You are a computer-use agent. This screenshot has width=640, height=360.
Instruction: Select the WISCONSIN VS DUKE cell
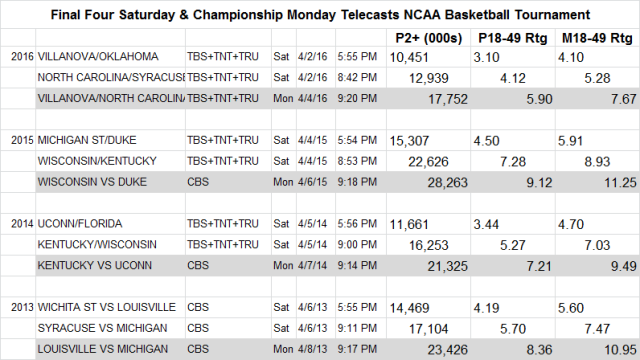pos(110,182)
